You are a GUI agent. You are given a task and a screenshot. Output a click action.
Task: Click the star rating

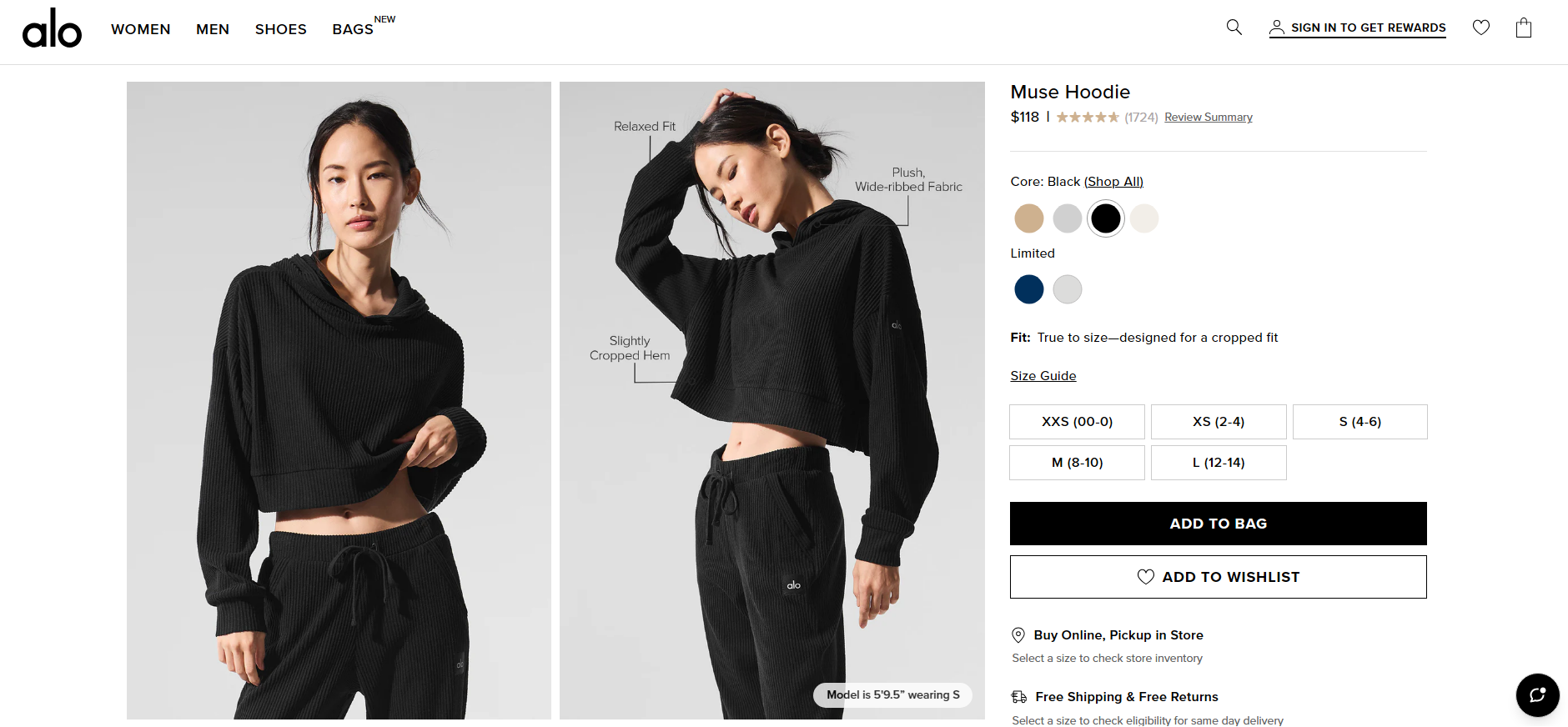pos(1088,118)
